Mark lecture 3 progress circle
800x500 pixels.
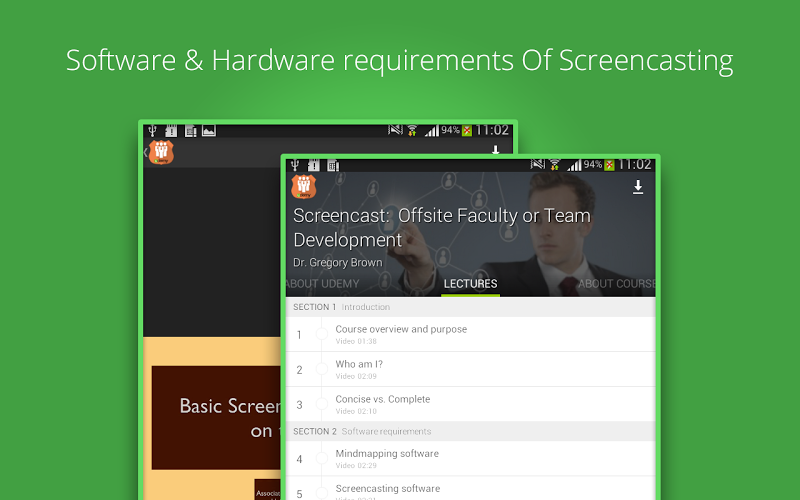pos(321,404)
